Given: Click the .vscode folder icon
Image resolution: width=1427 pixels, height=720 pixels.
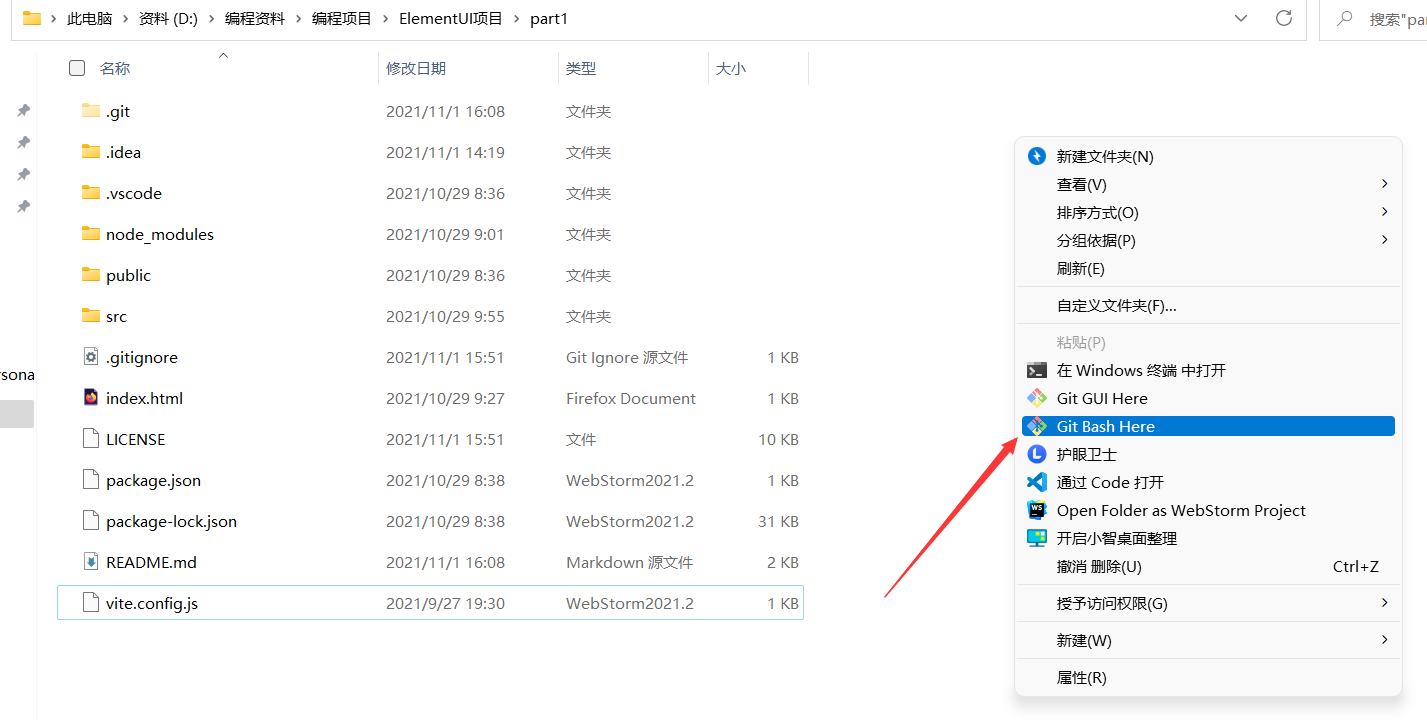Looking at the screenshot, I should click(x=91, y=193).
